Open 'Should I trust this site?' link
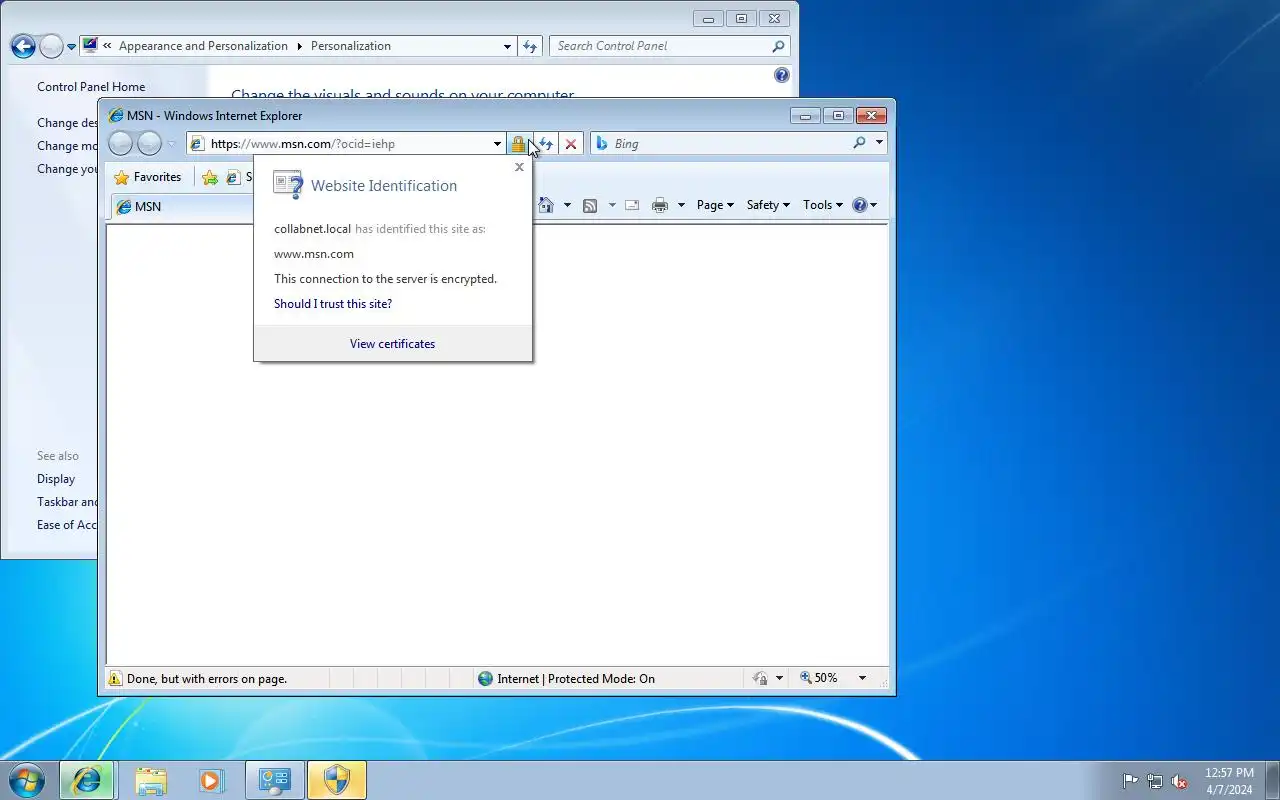 point(333,304)
